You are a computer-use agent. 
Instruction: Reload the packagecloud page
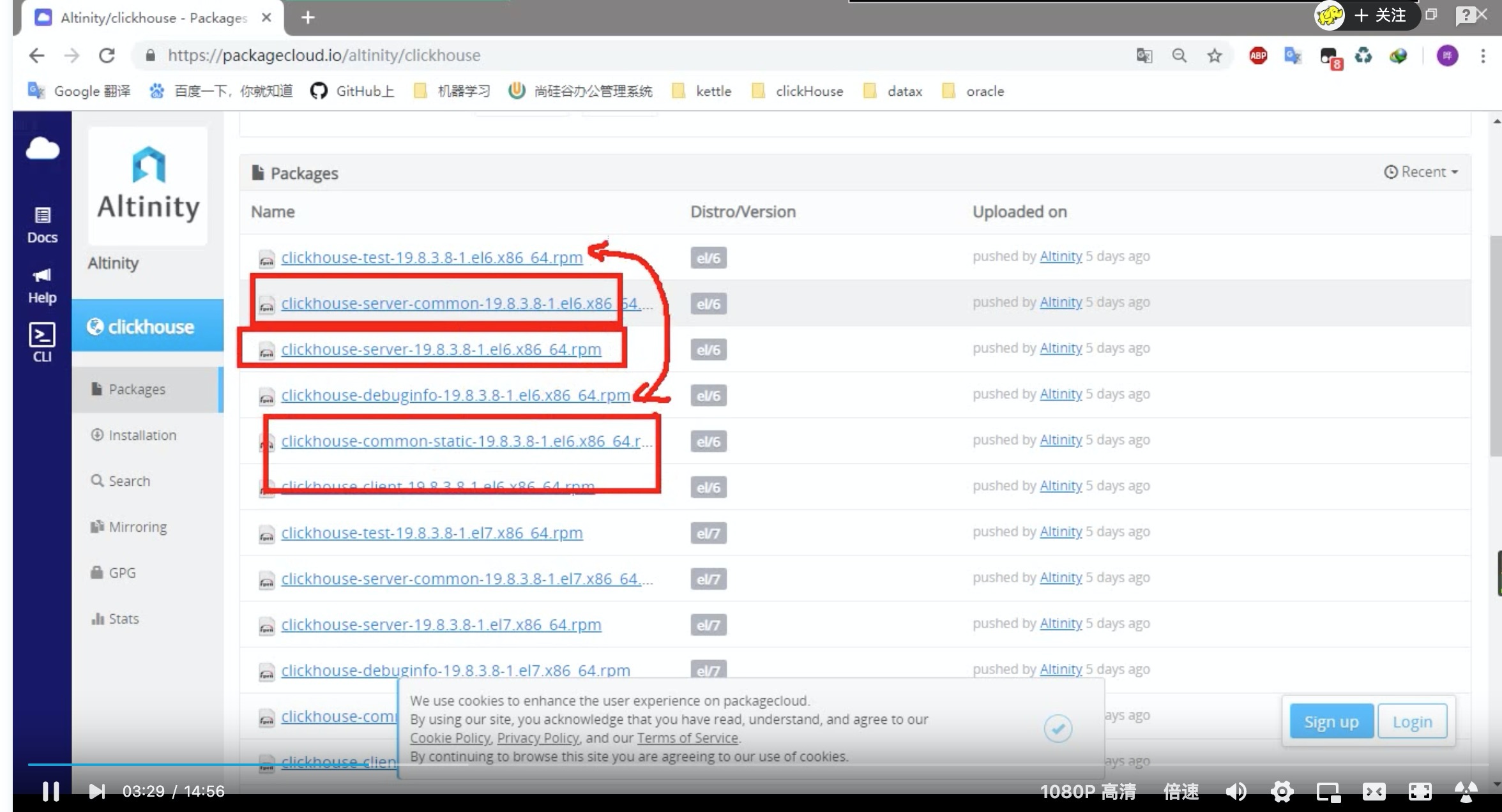[107, 56]
